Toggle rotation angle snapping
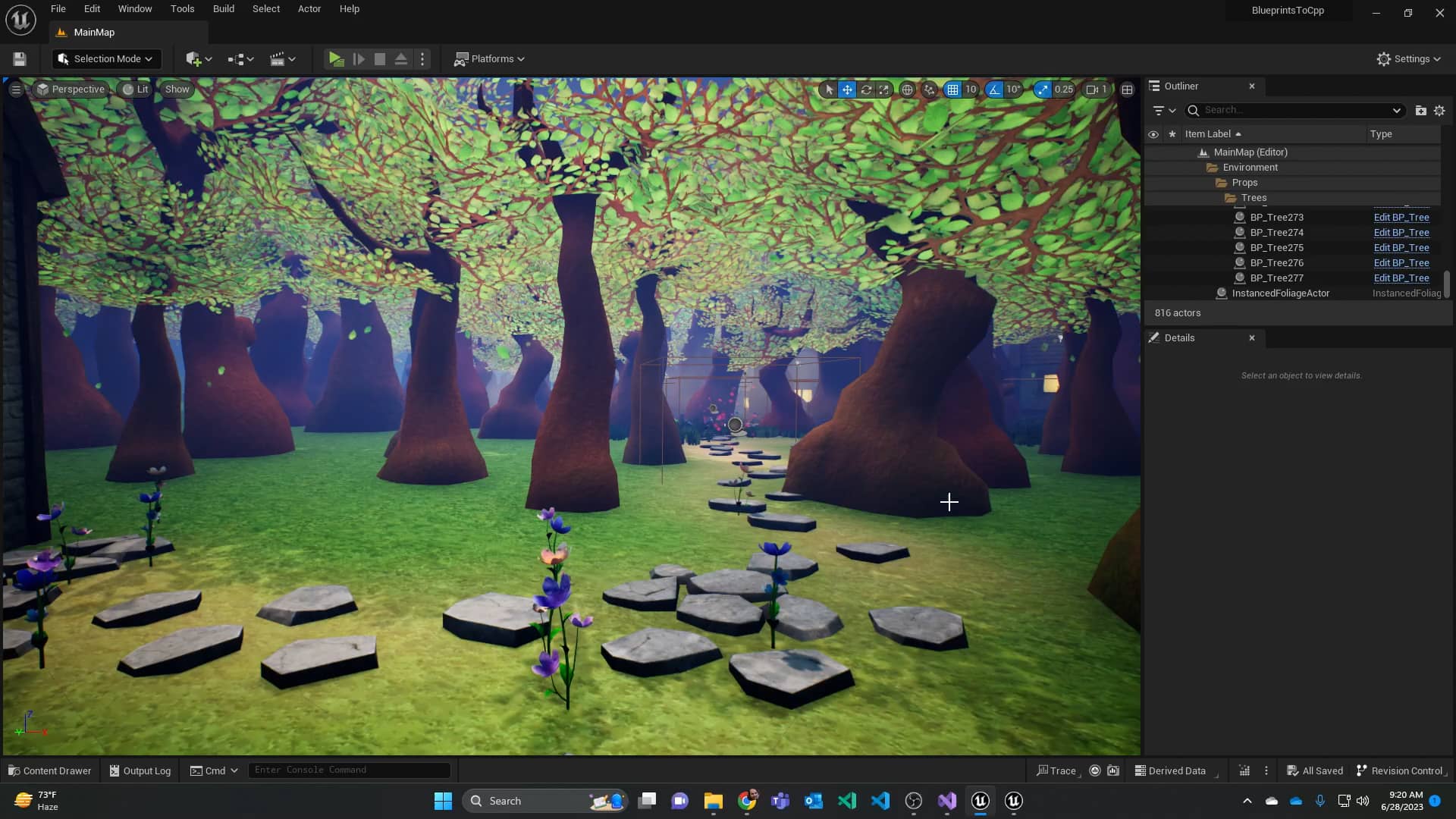 pyautogui.click(x=994, y=89)
